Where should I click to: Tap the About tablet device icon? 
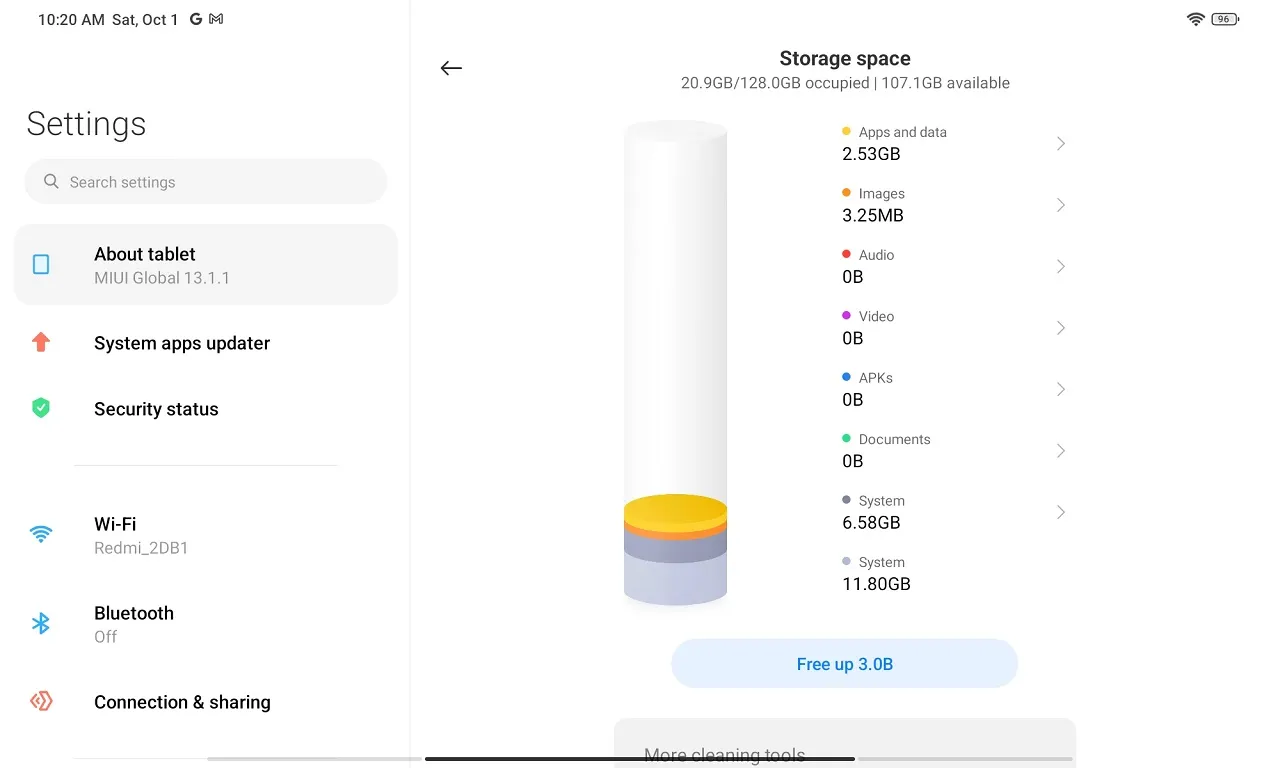41,264
